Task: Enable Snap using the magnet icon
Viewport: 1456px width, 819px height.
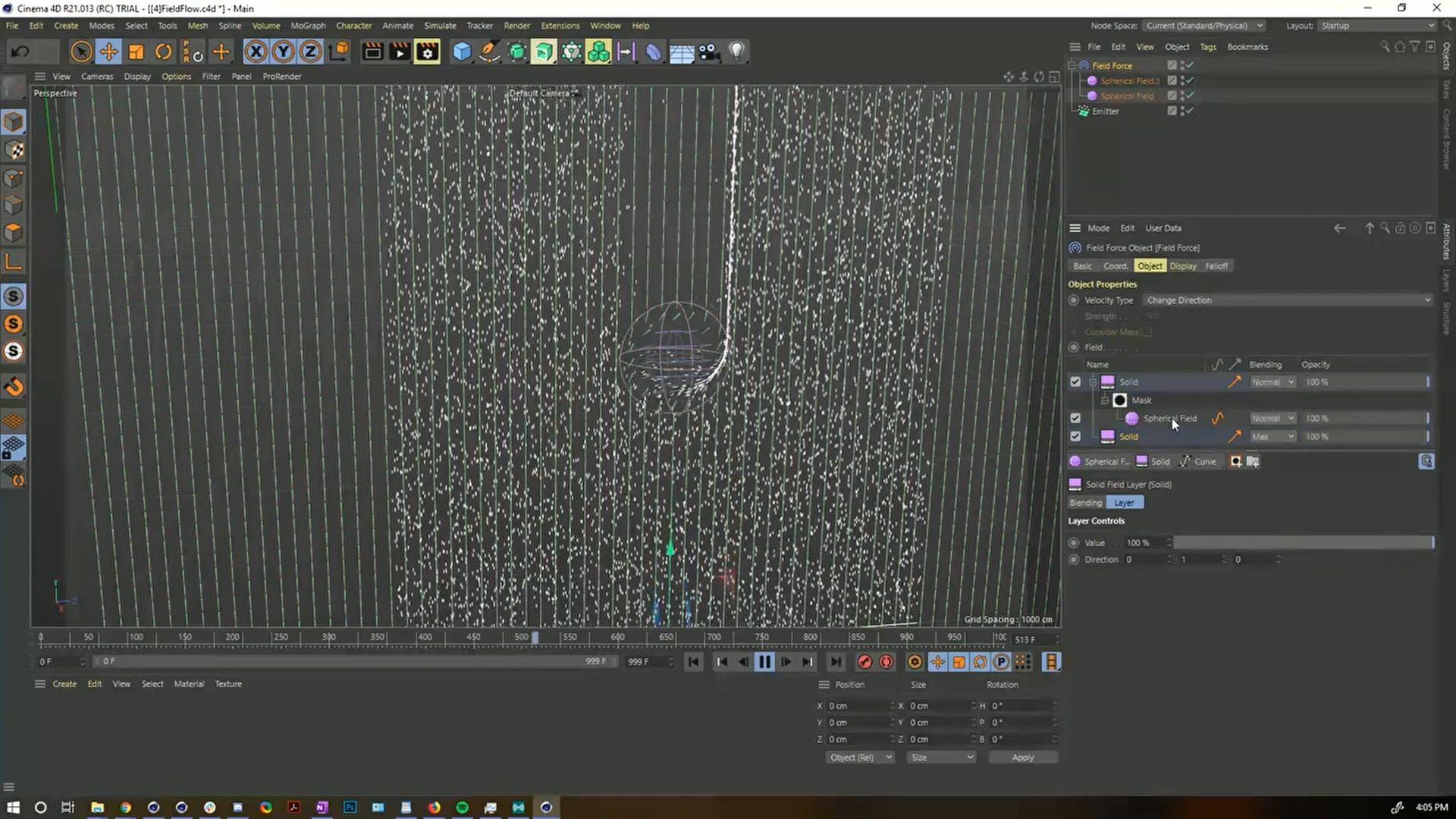Action: 14,387
